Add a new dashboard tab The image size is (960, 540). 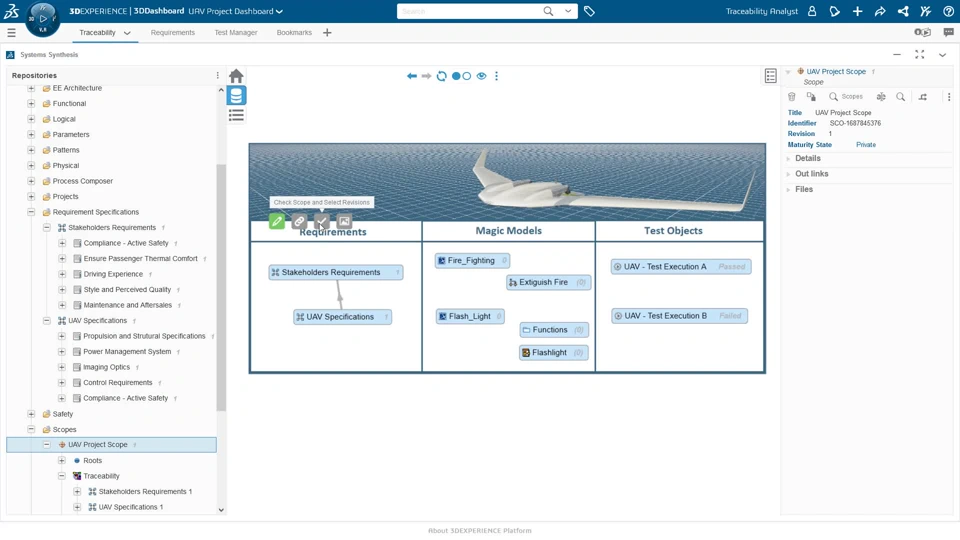pos(327,32)
